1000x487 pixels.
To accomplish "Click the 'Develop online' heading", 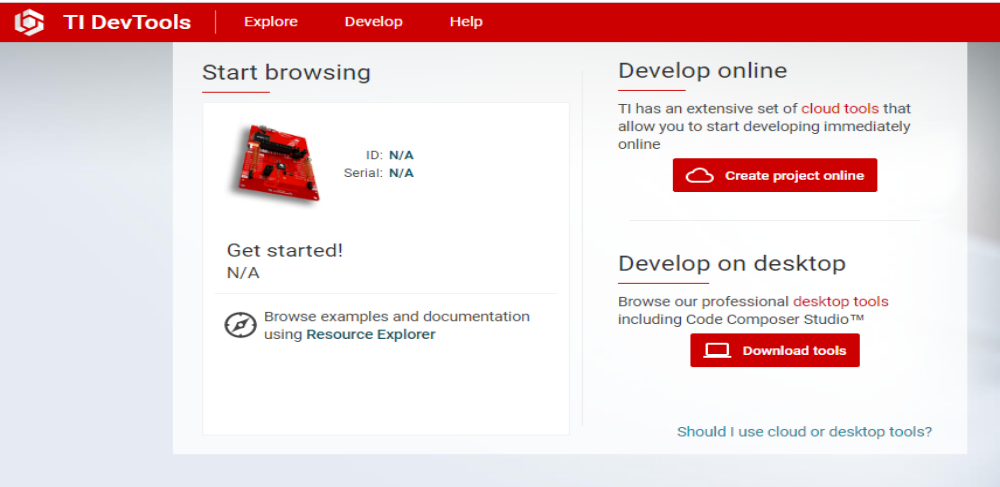I will coord(703,71).
